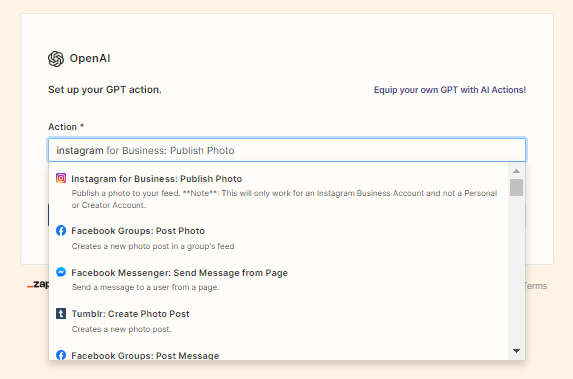Viewport: 573px width, 379px height.
Task: Click the Facebook icon beside Post Message
Action: pyautogui.click(x=61, y=355)
